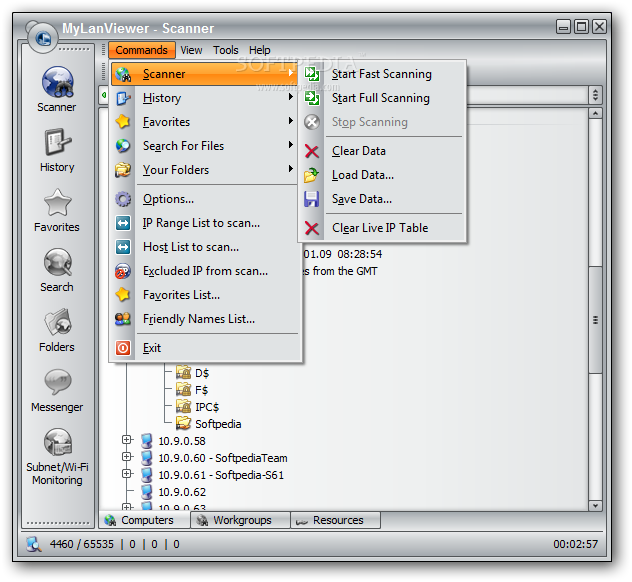The image size is (632, 582).
Task: Click the Options gear icon
Action: tap(123, 199)
